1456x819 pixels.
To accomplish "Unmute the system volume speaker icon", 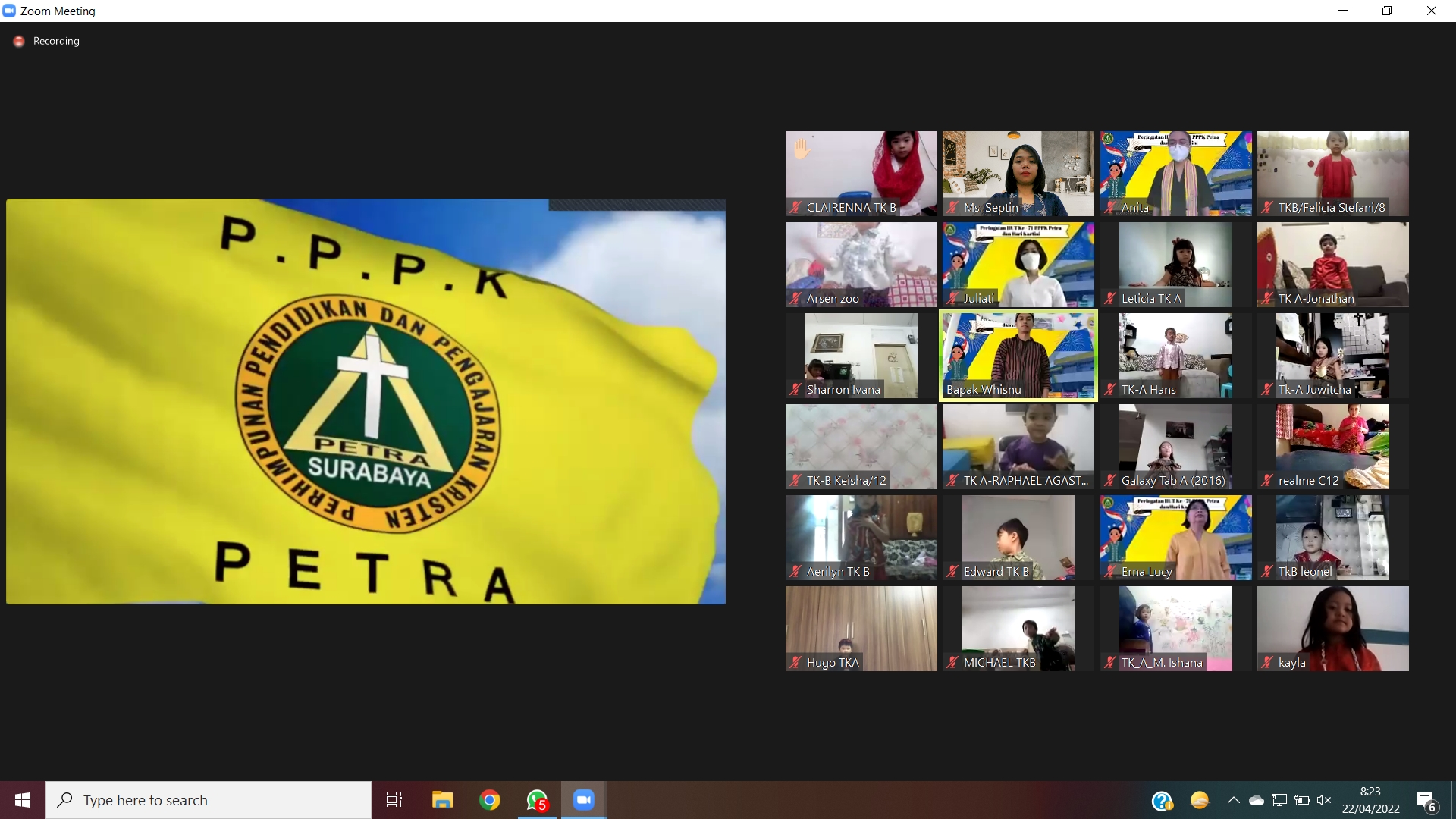I will point(1324,800).
